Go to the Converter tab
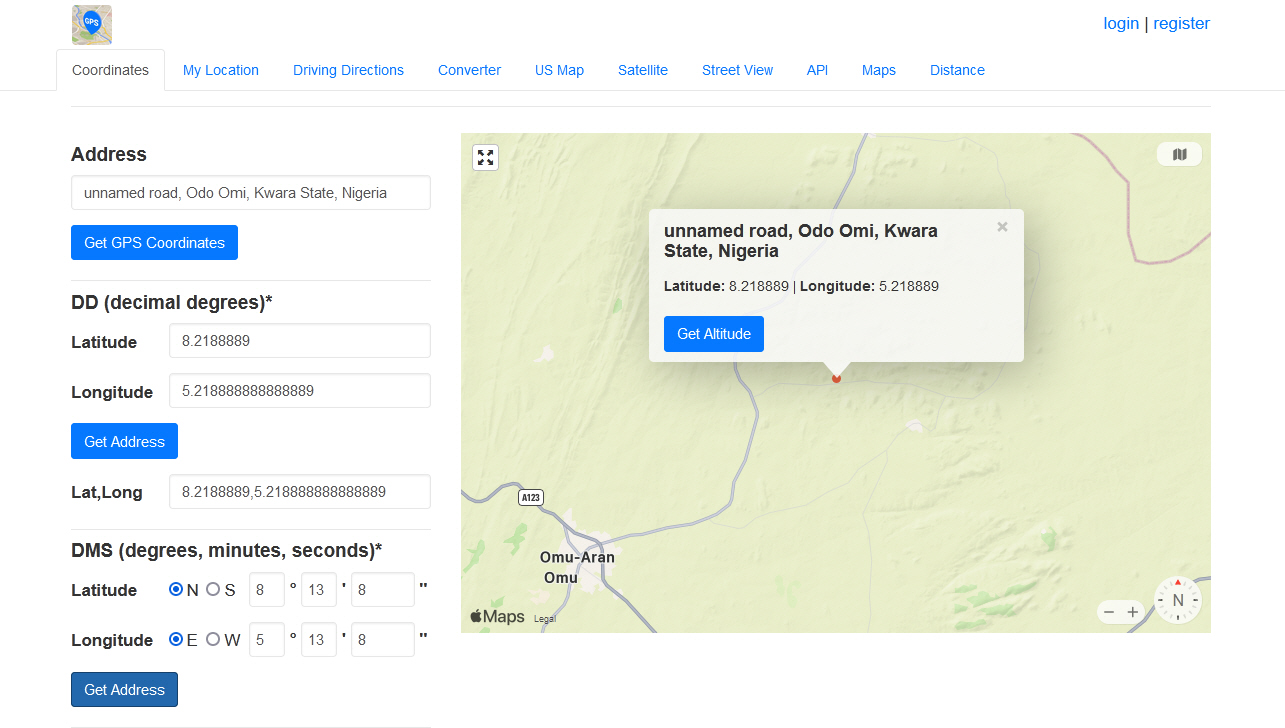Screen dimensions: 1285x728 pyautogui.click(x=469, y=70)
